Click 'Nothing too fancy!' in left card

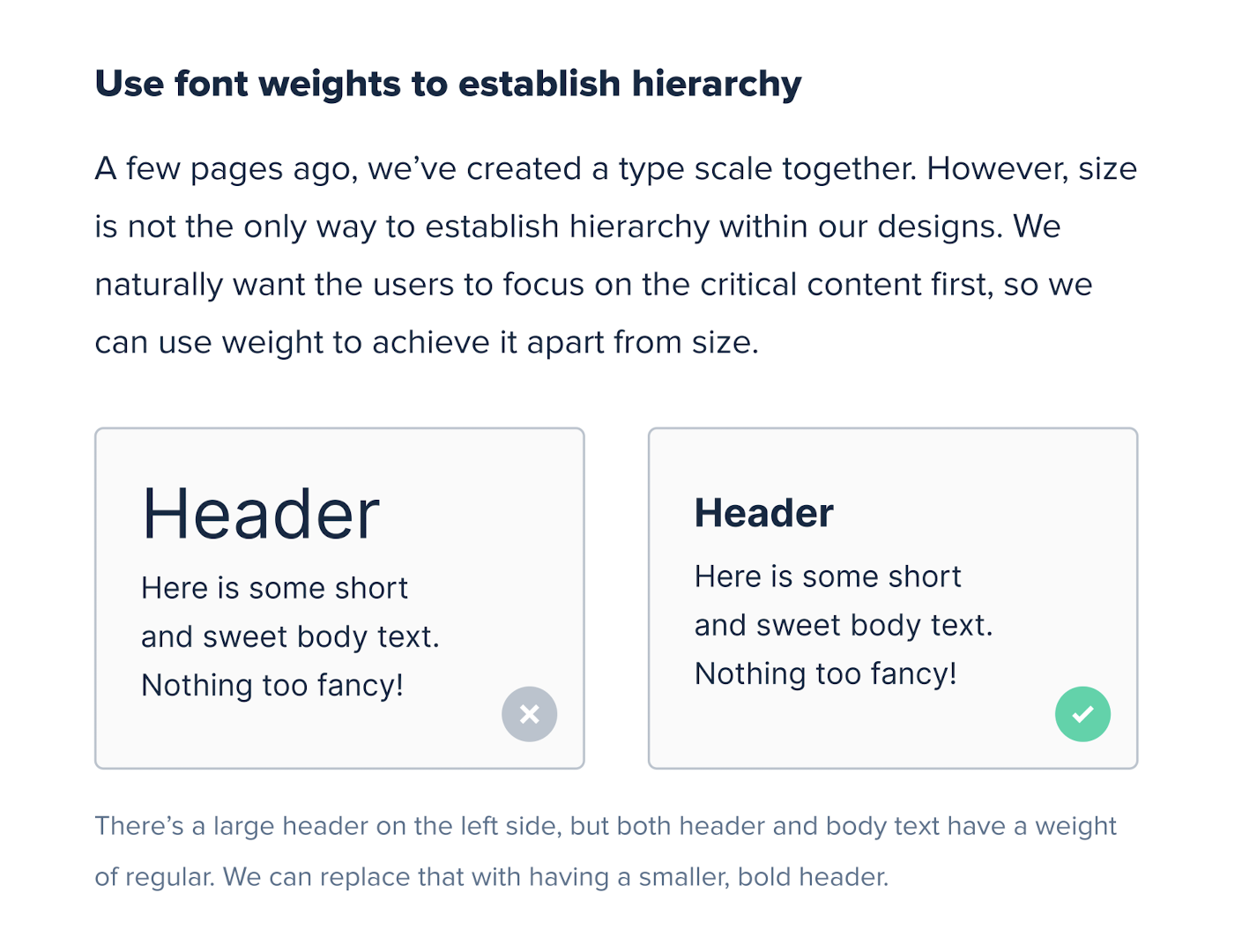(x=272, y=685)
